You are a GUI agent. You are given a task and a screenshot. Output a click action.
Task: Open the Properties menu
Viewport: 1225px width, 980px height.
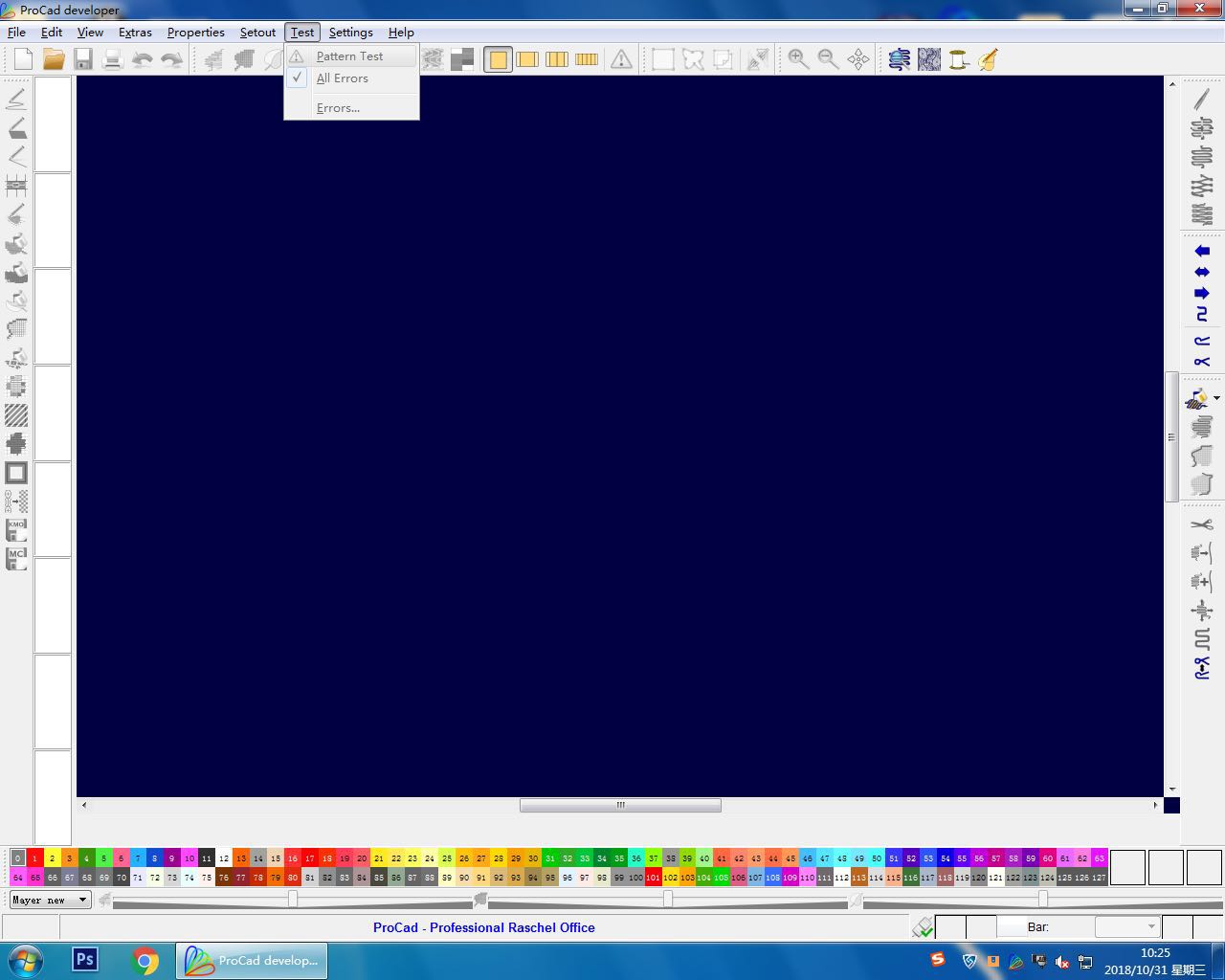196,32
